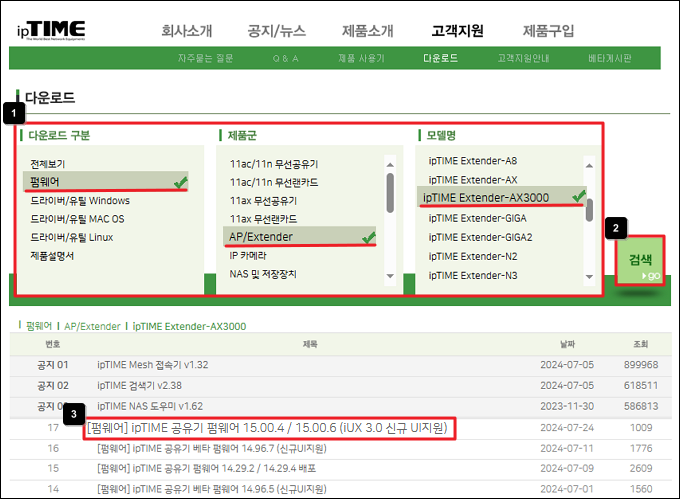Click AP/Extender in results breadcrumb
The image size is (680, 499).
(92, 326)
